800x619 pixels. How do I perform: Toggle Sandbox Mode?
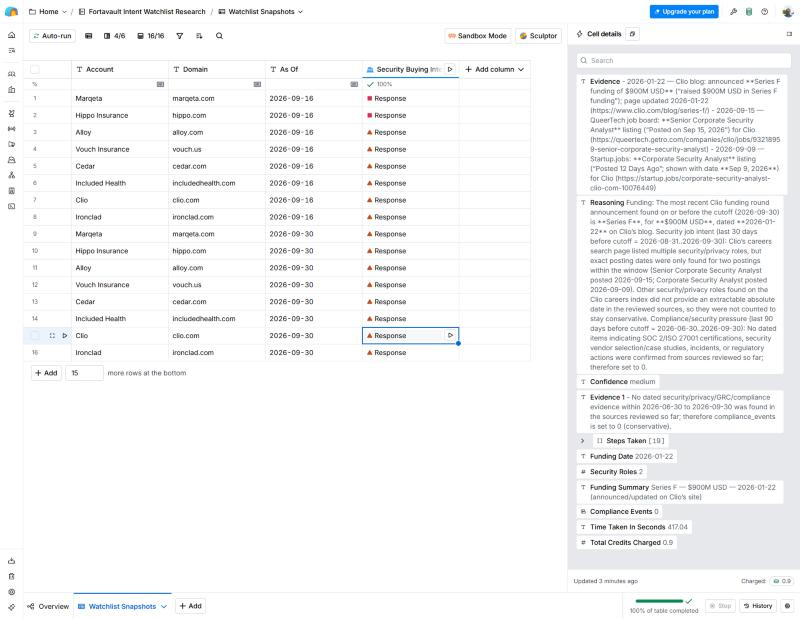(x=478, y=36)
